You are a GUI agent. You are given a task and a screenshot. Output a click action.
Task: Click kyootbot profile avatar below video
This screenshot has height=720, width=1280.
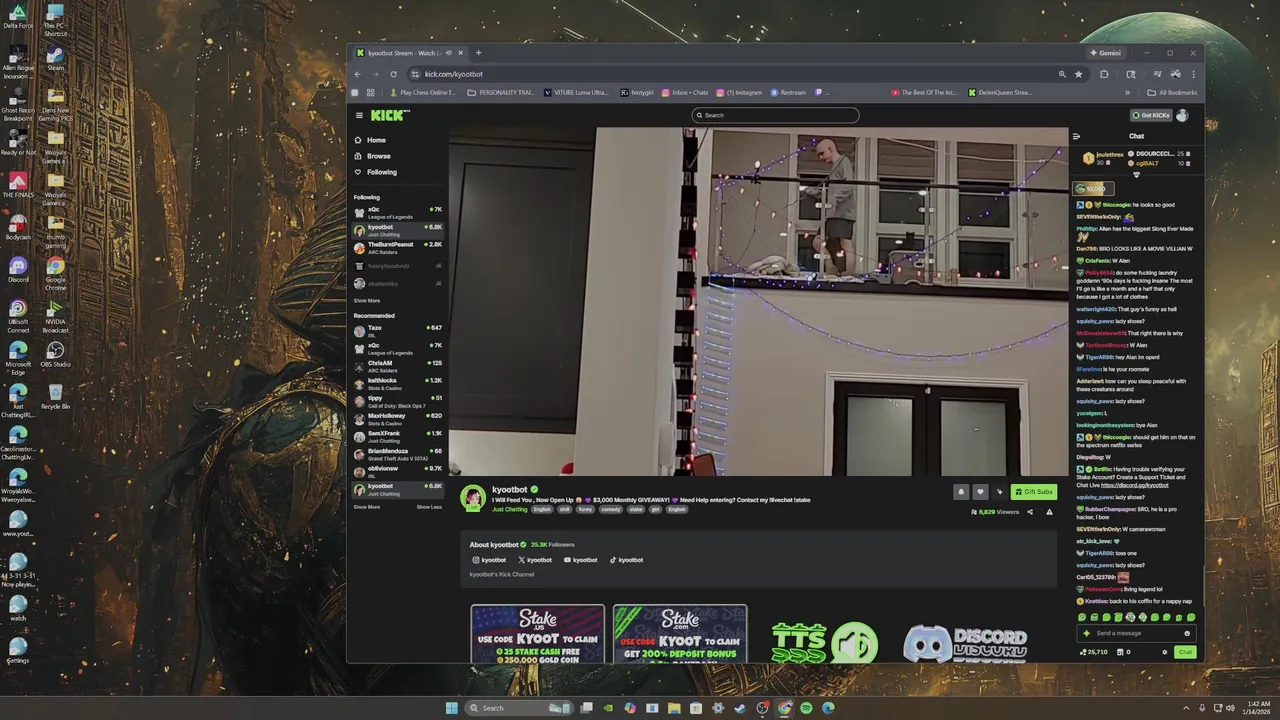pos(473,497)
